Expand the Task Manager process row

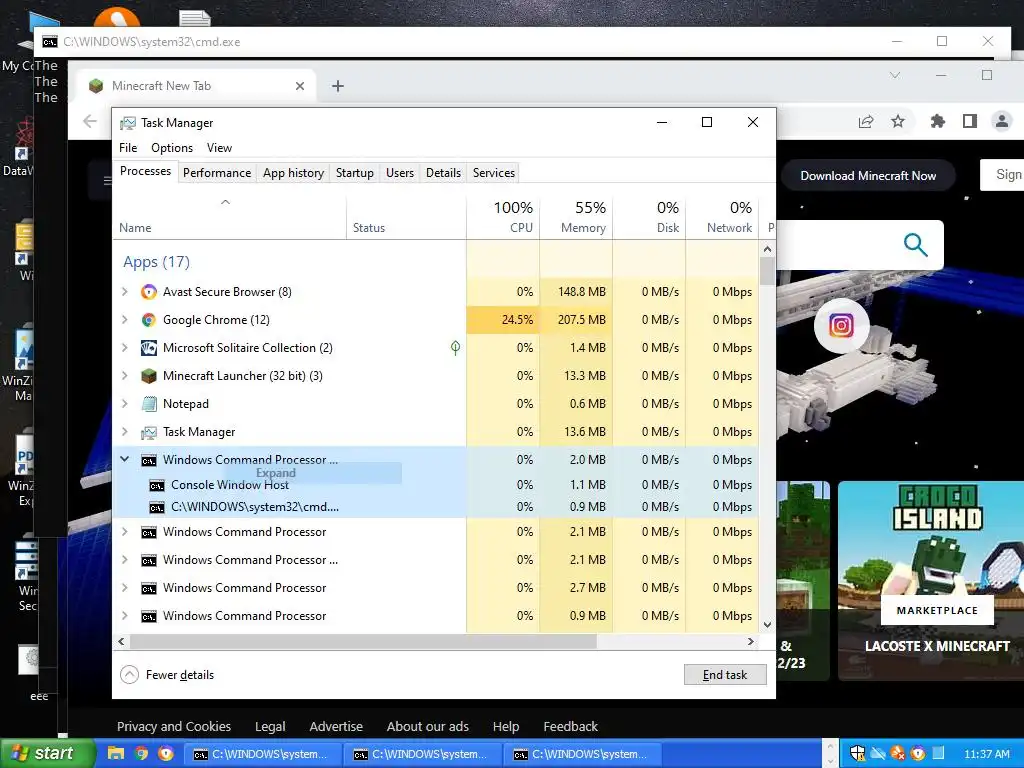125,432
